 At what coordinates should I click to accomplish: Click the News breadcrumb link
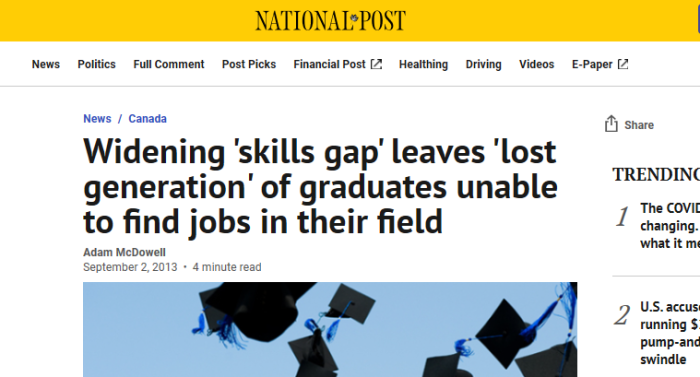(97, 119)
